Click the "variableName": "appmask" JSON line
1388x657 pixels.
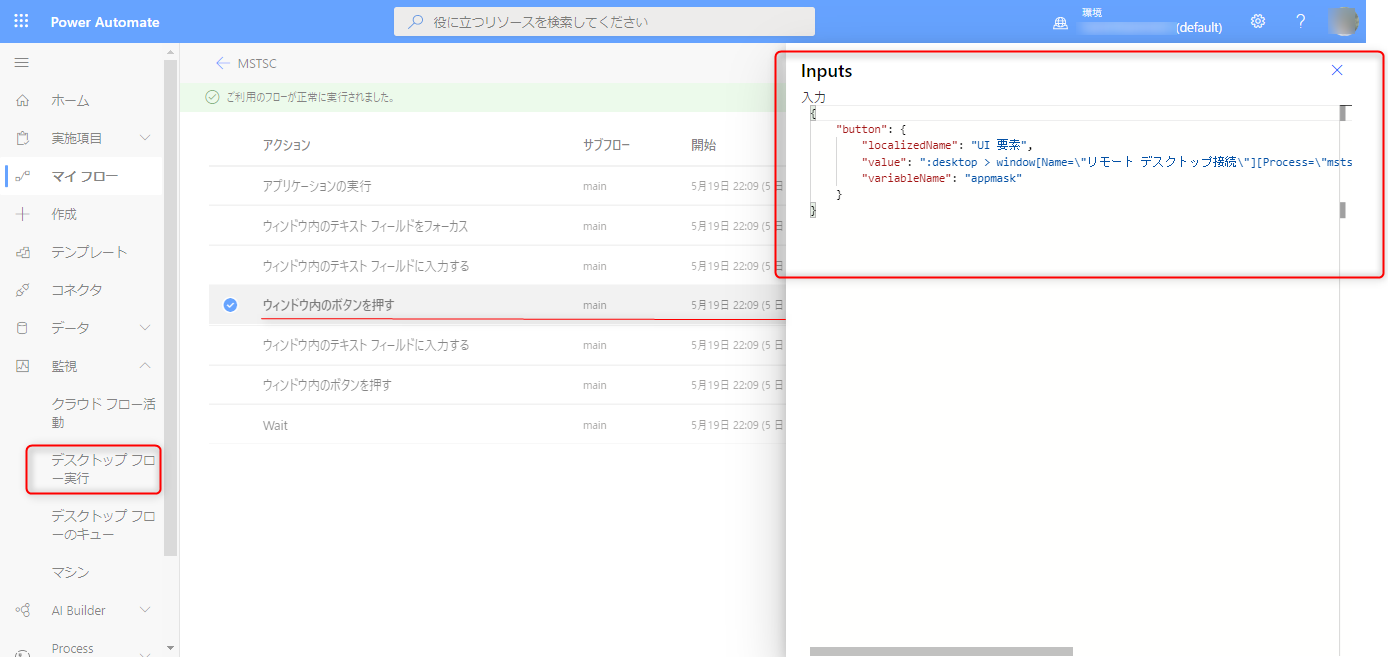click(942, 178)
